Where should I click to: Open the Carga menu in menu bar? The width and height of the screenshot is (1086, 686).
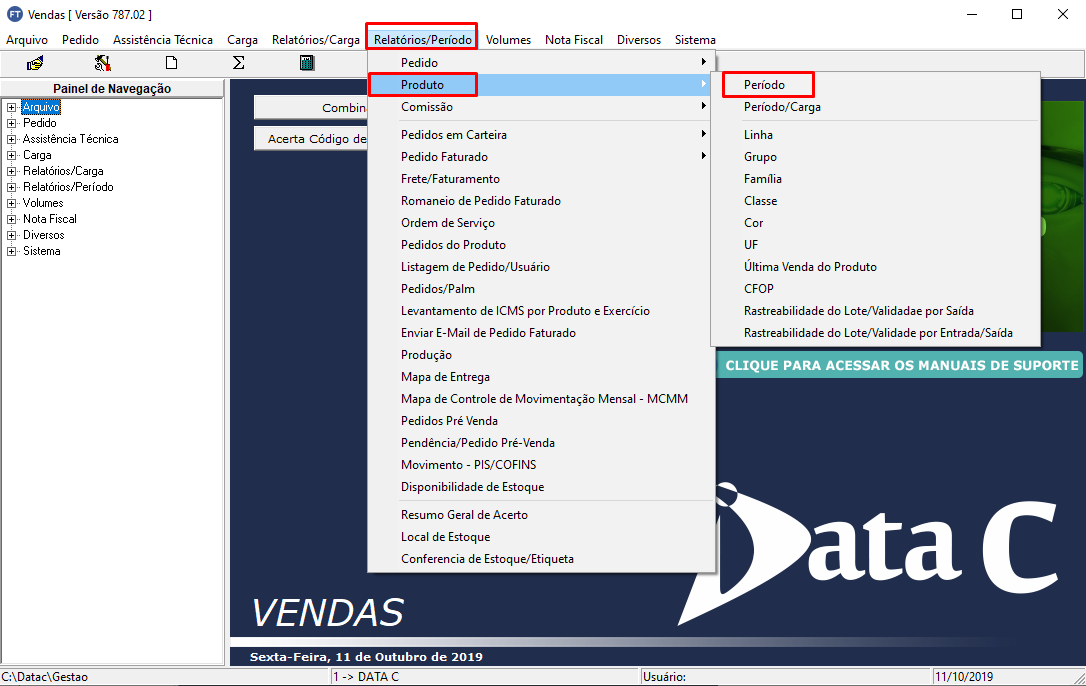[x=242, y=39]
